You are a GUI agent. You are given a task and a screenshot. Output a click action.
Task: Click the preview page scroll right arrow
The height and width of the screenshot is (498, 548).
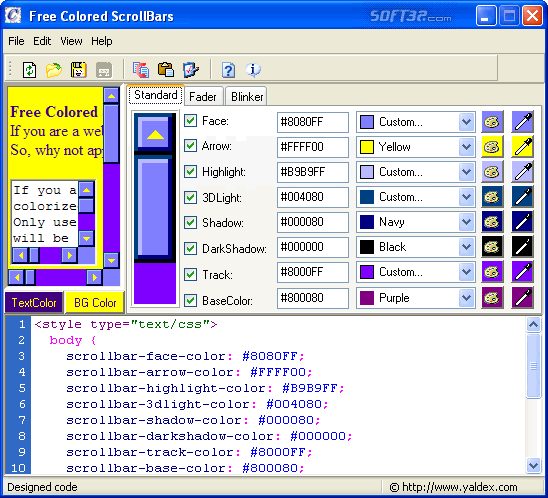[x=94, y=277]
